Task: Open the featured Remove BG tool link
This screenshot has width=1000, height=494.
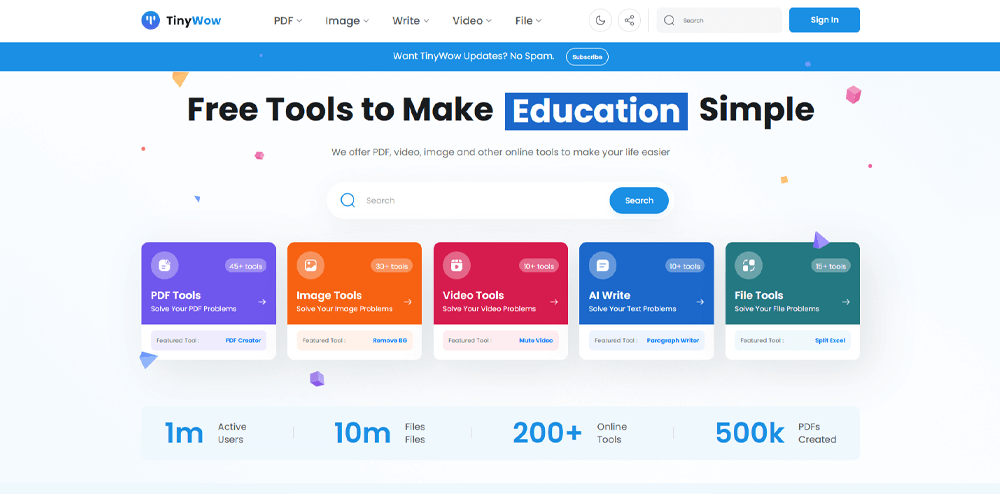Action: 391,340
